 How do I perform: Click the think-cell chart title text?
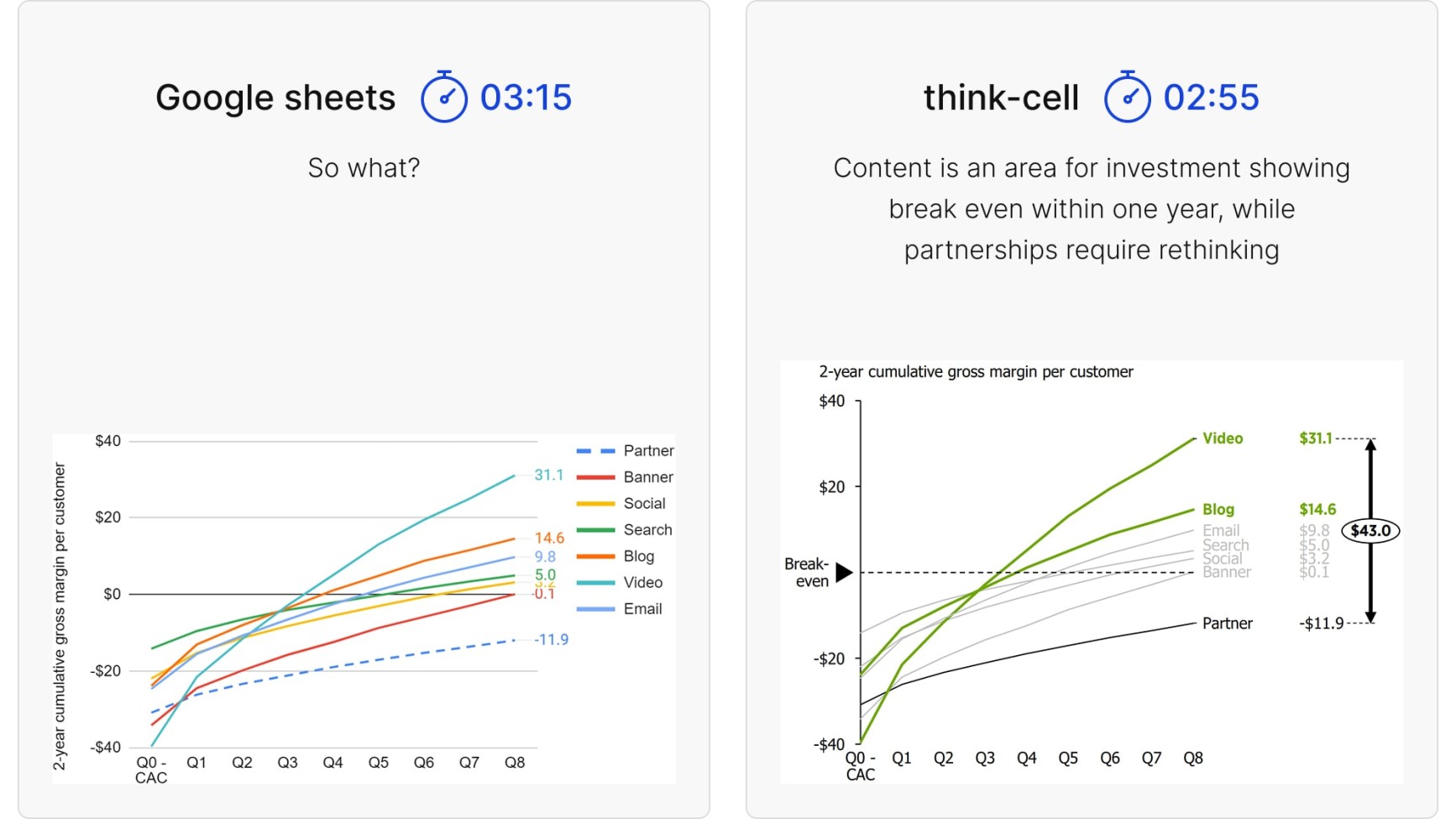point(976,372)
